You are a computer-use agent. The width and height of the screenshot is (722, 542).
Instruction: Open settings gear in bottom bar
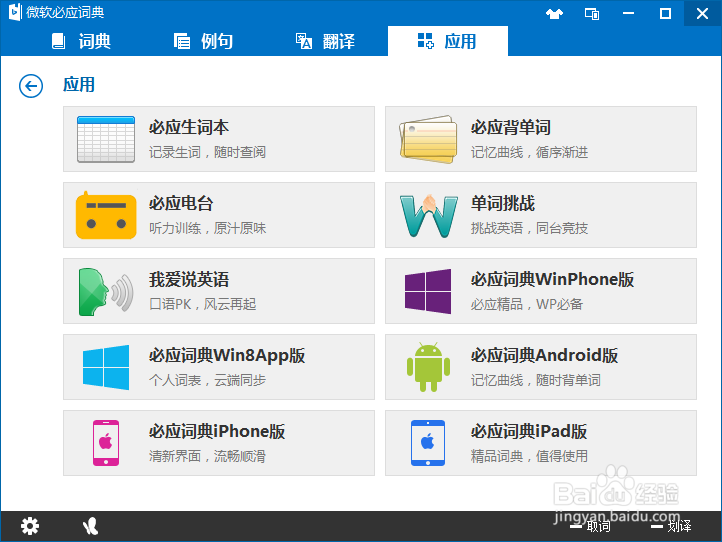pyautogui.click(x=30, y=526)
